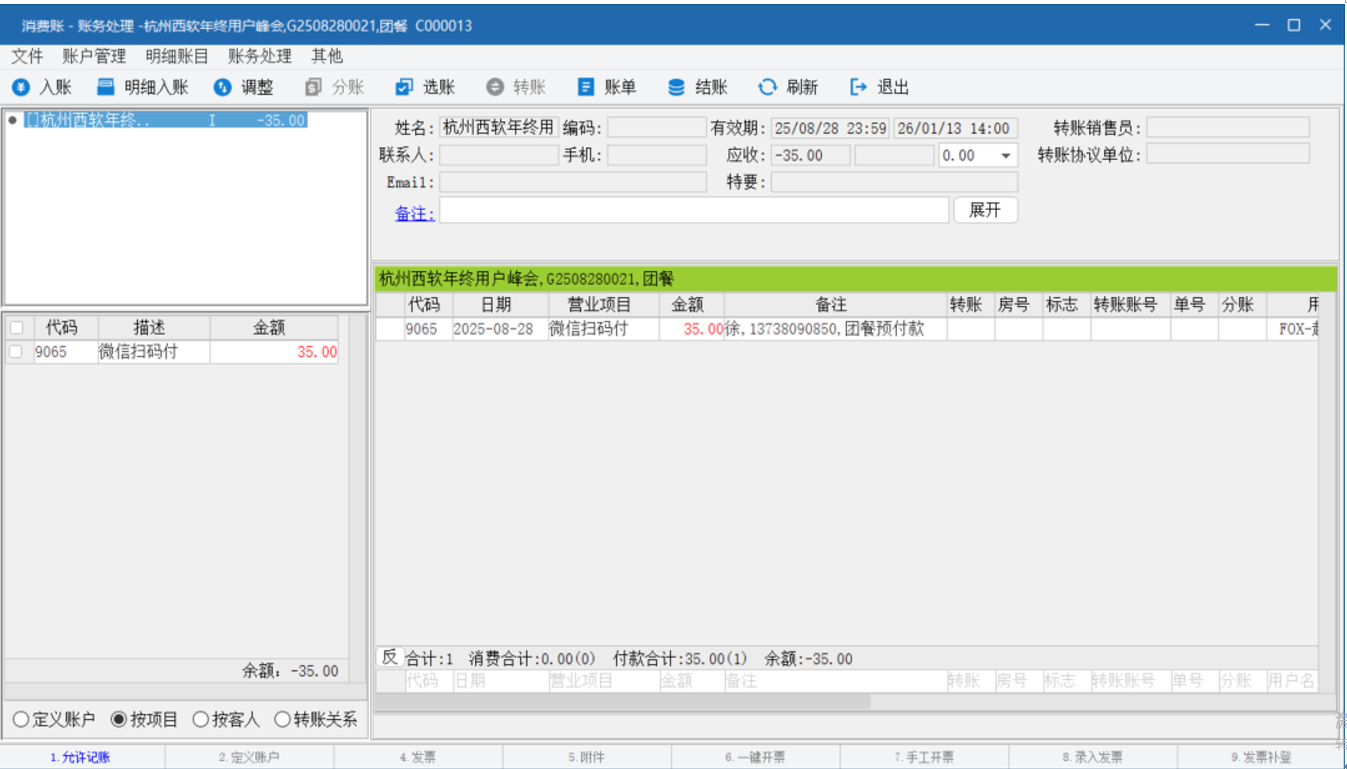Click the 退出 exit icon

point(858,88)
